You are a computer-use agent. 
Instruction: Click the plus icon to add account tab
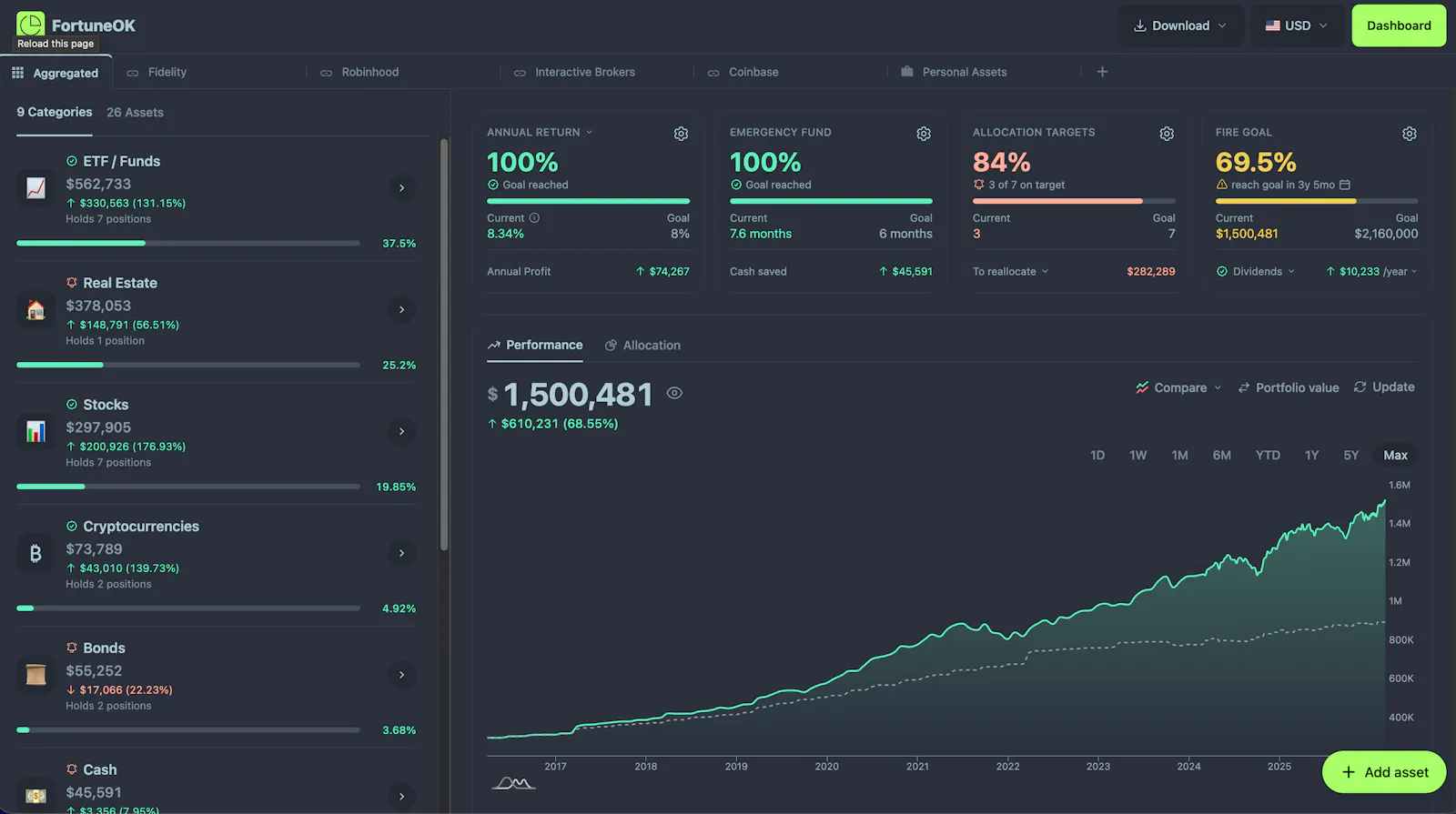coord(1102,72)
